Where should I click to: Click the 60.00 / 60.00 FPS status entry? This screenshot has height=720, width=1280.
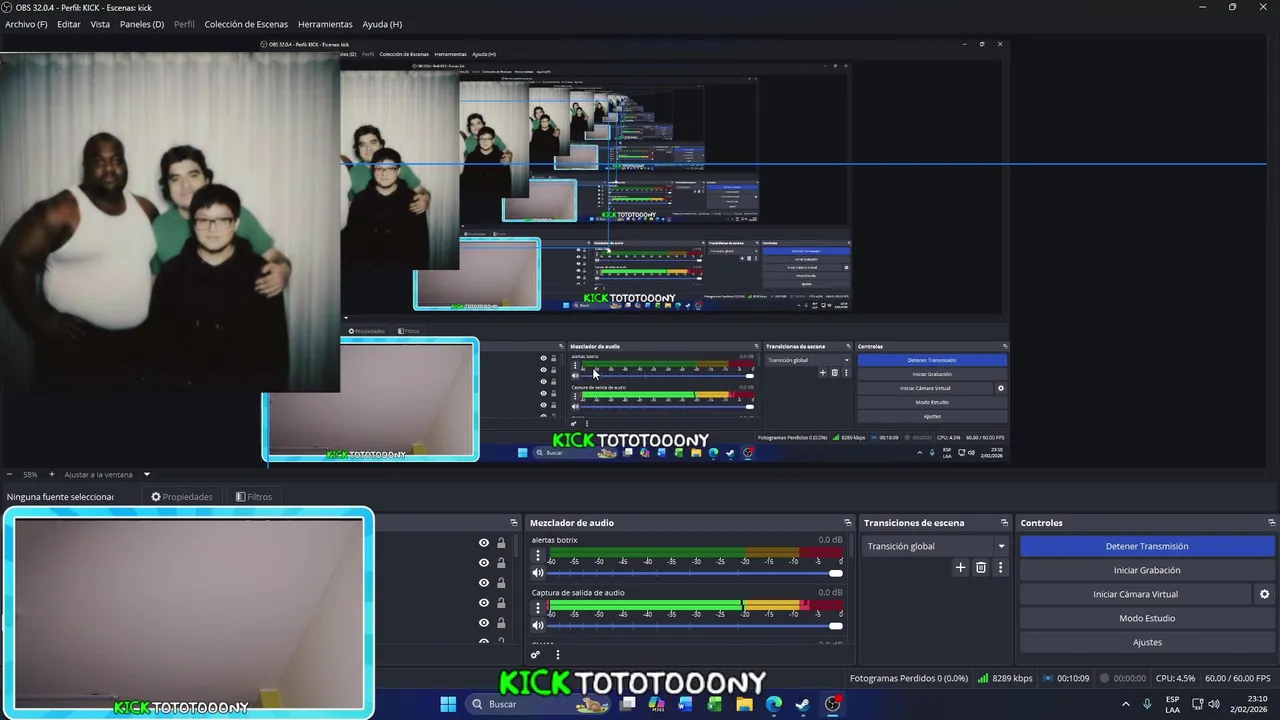pos(1238,678)
